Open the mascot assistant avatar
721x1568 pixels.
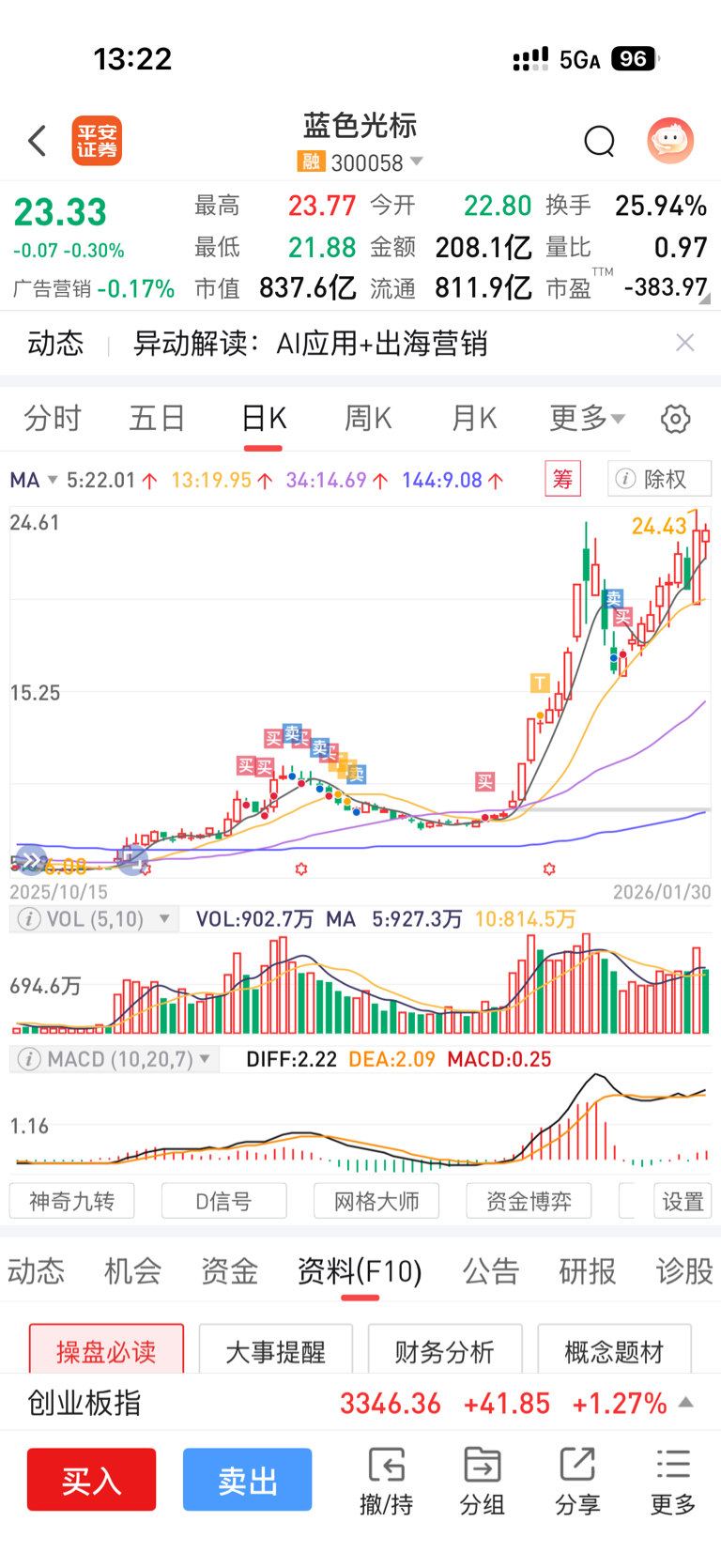670,141
